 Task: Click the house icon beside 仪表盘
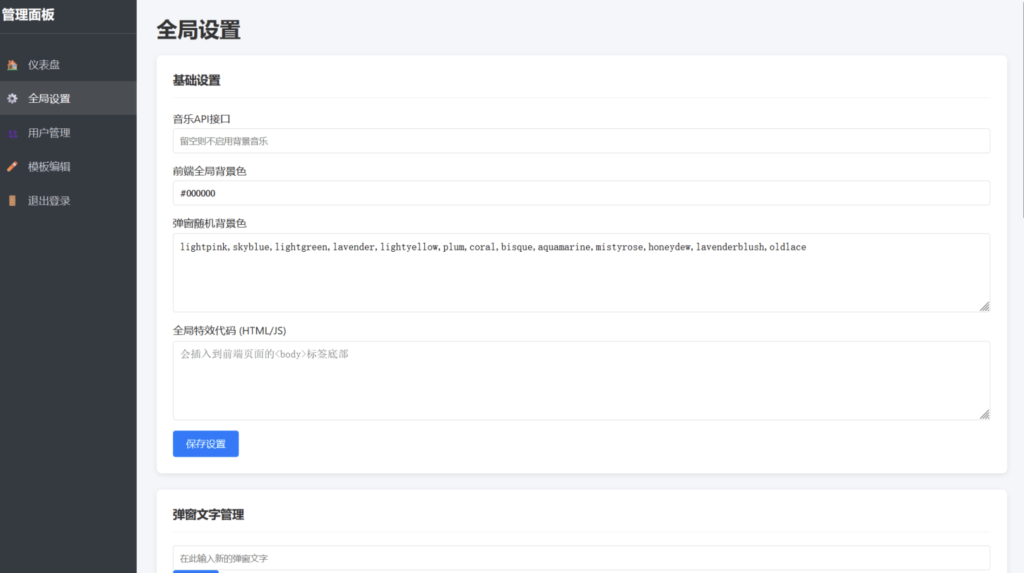pyautogui.click(x=12, y=65)
